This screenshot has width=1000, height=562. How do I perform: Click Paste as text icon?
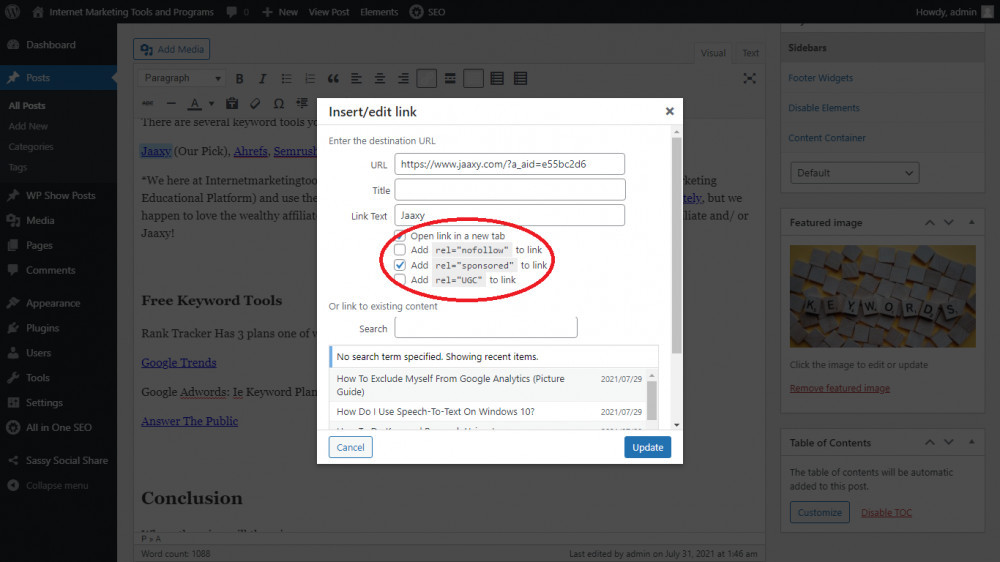click(x=232, y=103)
